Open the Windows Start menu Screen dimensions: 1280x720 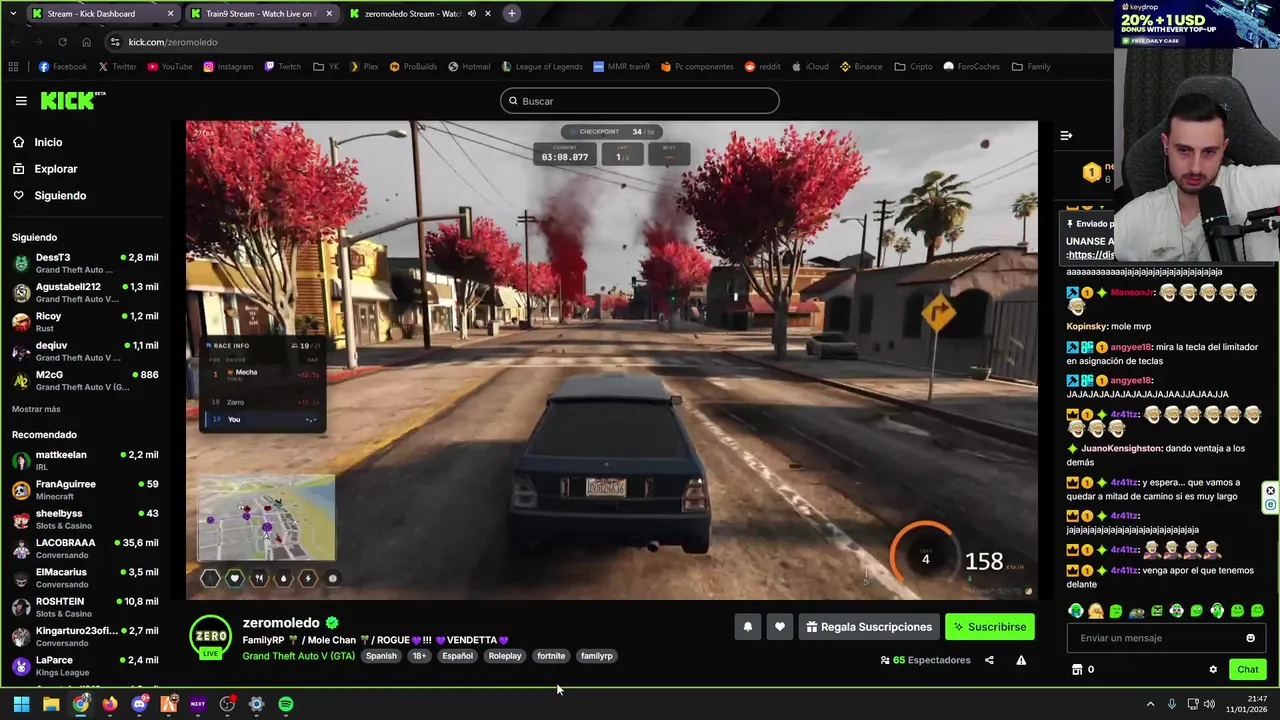click(21, 704)
